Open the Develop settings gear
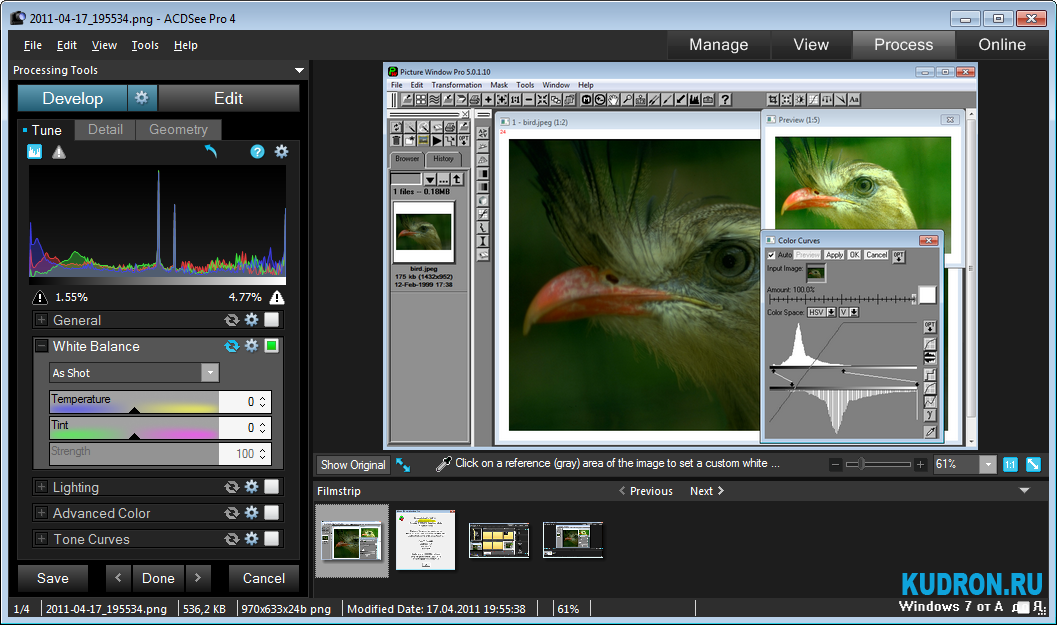Image resolution: width=1057 pixels, height=625 pixels. coord(142,98)
